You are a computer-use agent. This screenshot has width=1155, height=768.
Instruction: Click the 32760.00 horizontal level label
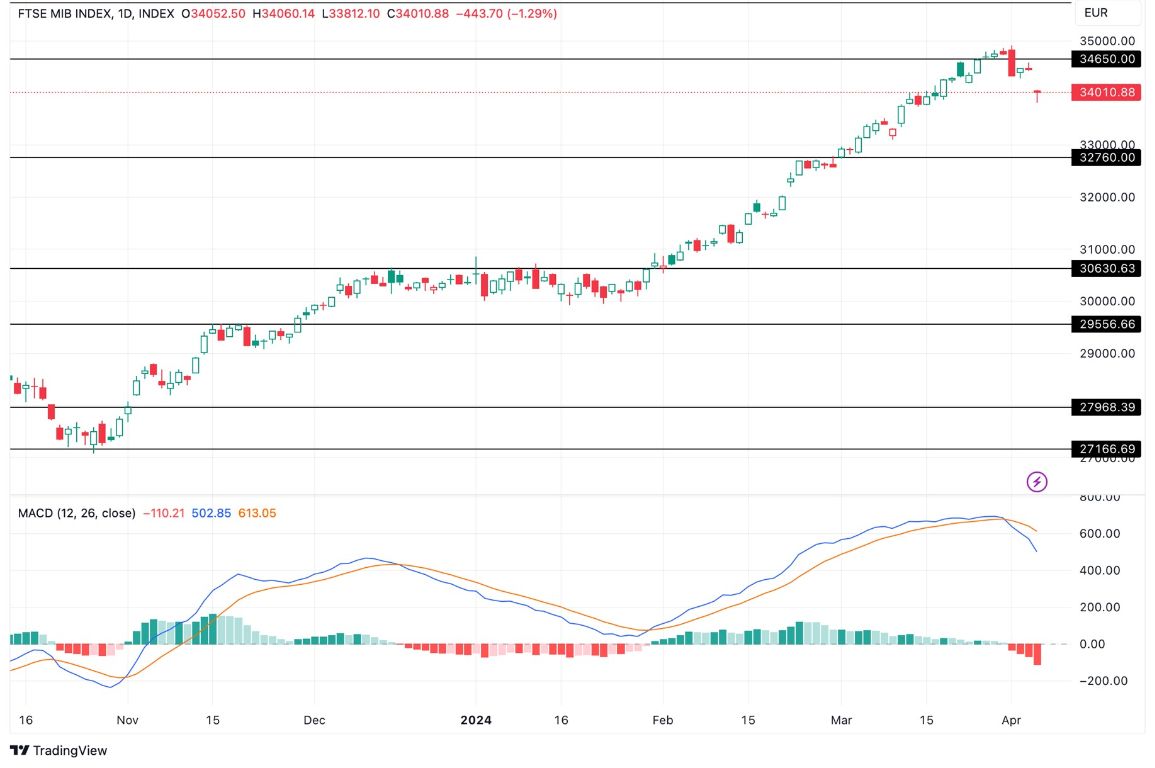(1104, 157)
